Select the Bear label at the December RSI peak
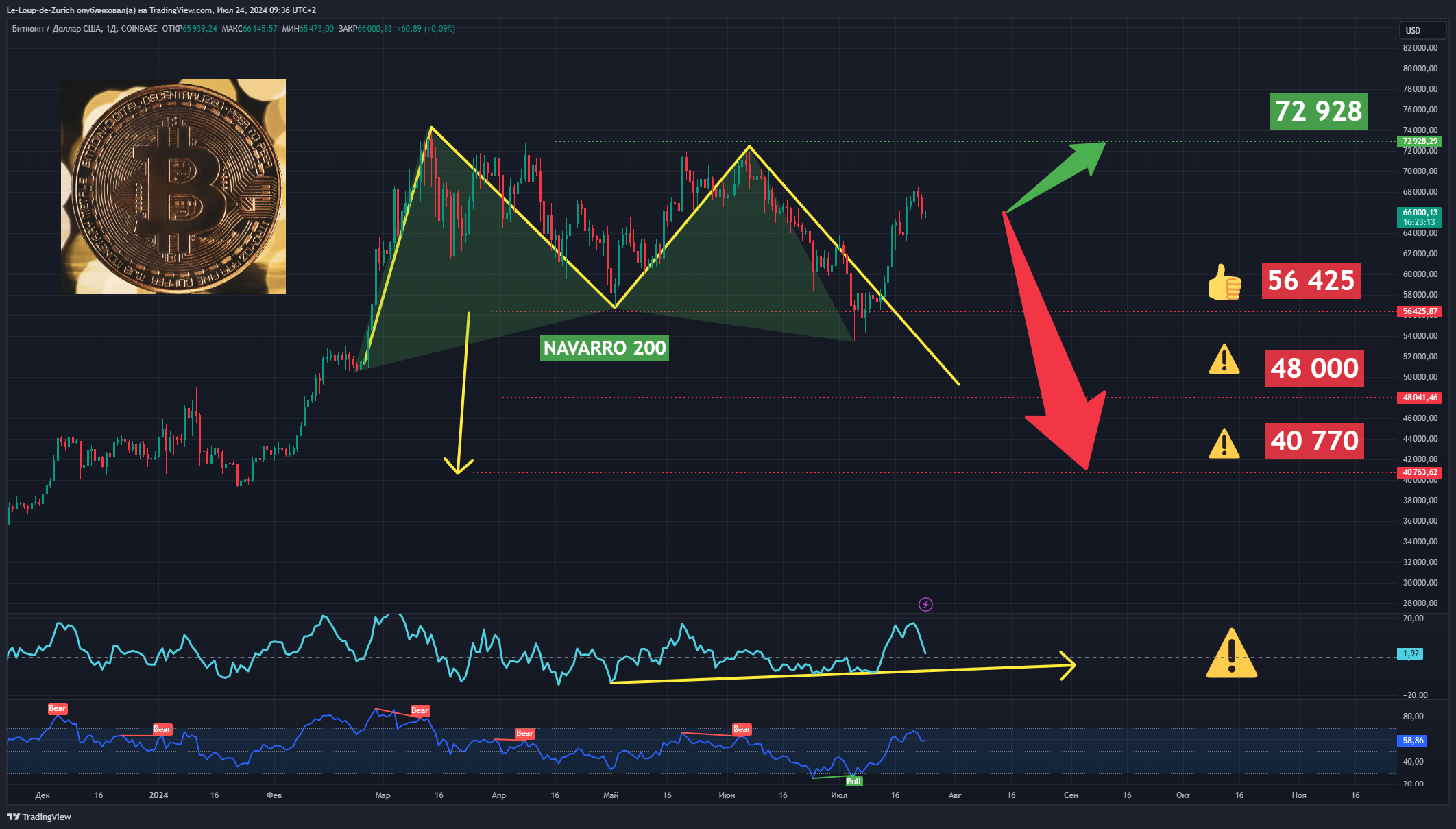This screenshot has width=1456, height=829. 58,708
